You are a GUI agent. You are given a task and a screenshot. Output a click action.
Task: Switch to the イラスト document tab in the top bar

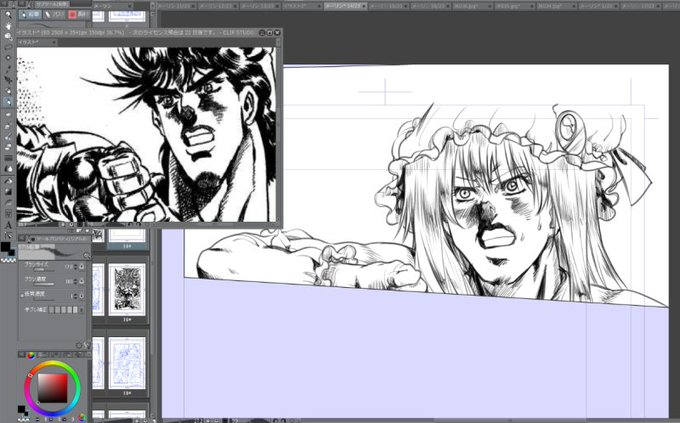click(x=300, y=6)
